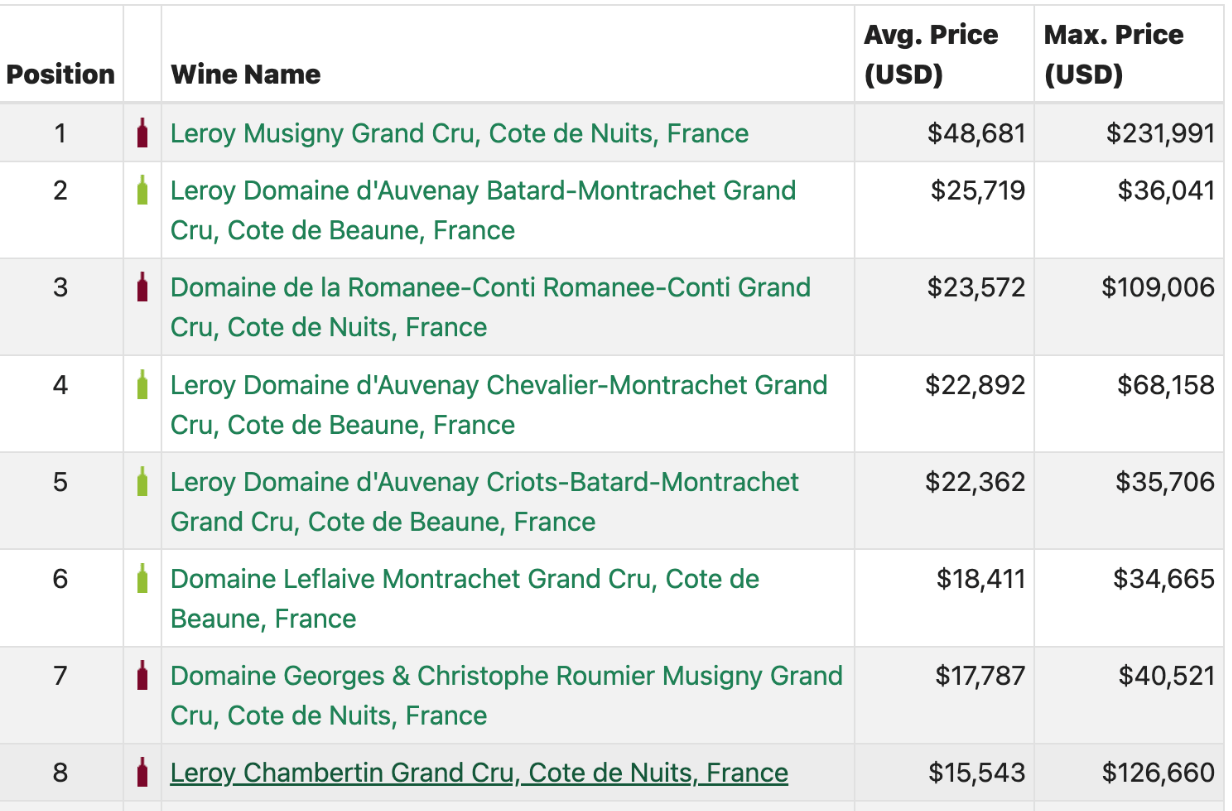Open Domaine Leflaive Montrachet Grand Cru link
The image size is (1232, 811).
click(465, 599)
